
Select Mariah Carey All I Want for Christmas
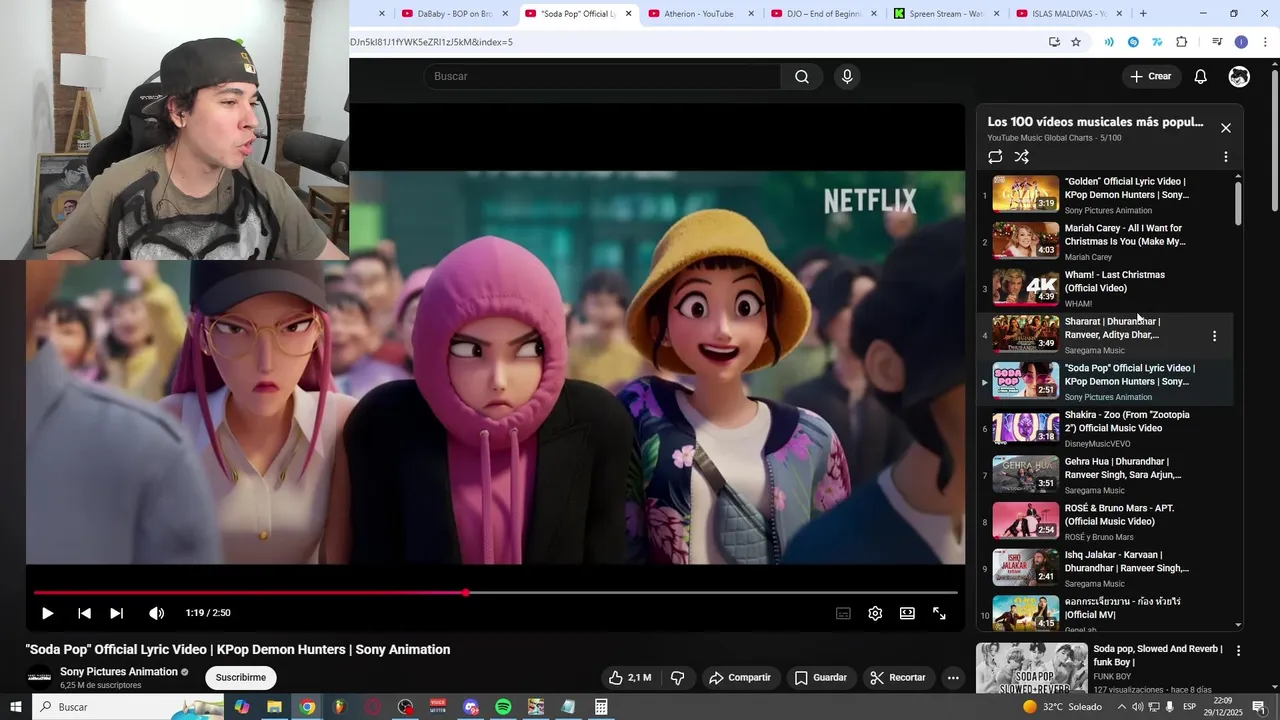point(1105,242)
